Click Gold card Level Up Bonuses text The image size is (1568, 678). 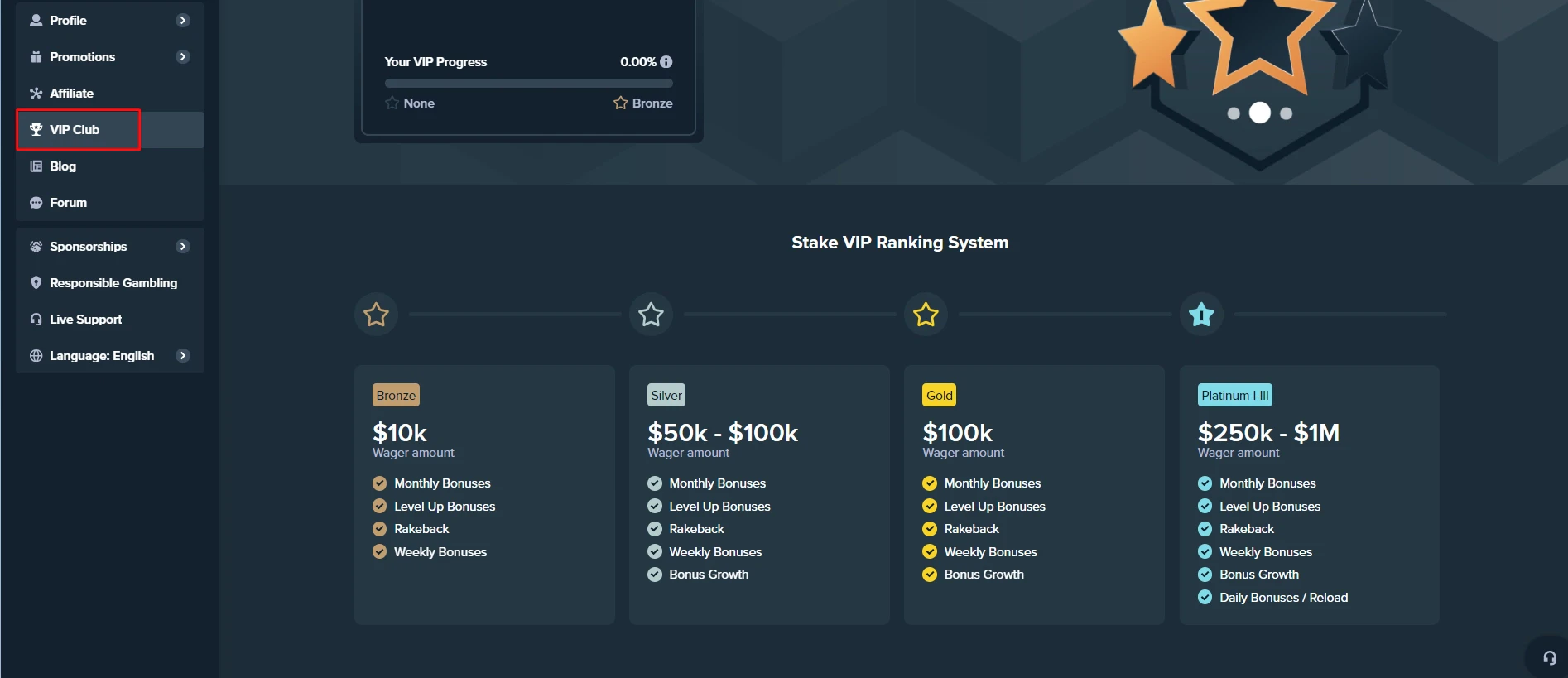click(x=994, y=506)
